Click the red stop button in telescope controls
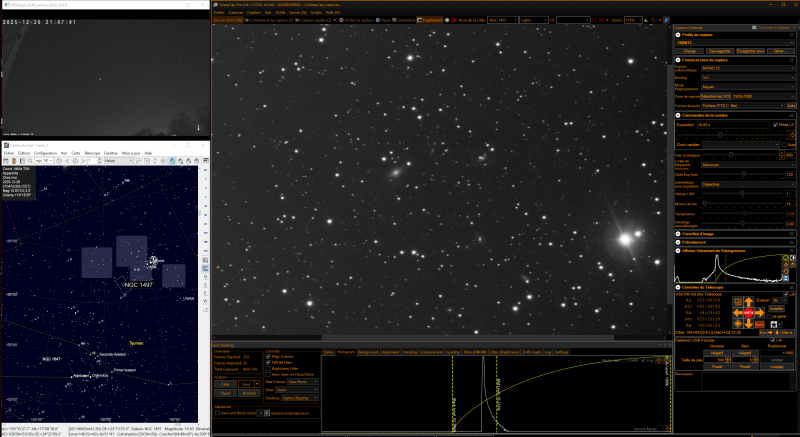The height and width of the screenshot is (437, 800). pos(748,313)
